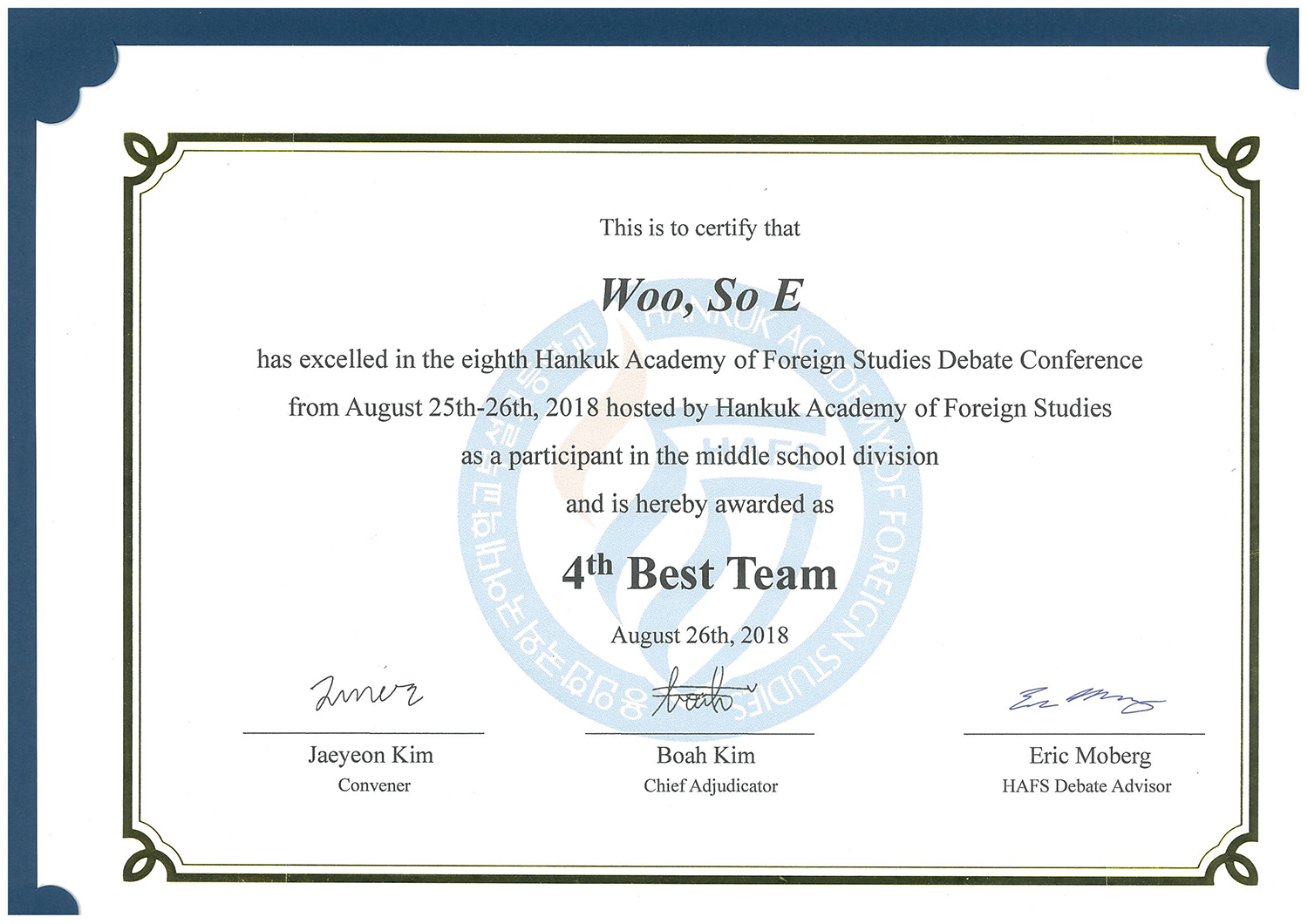This screenshot has height=924, width=1308.
Task: Click the "HAFS Debate Advisor" title text
Action: point(1087,786)
